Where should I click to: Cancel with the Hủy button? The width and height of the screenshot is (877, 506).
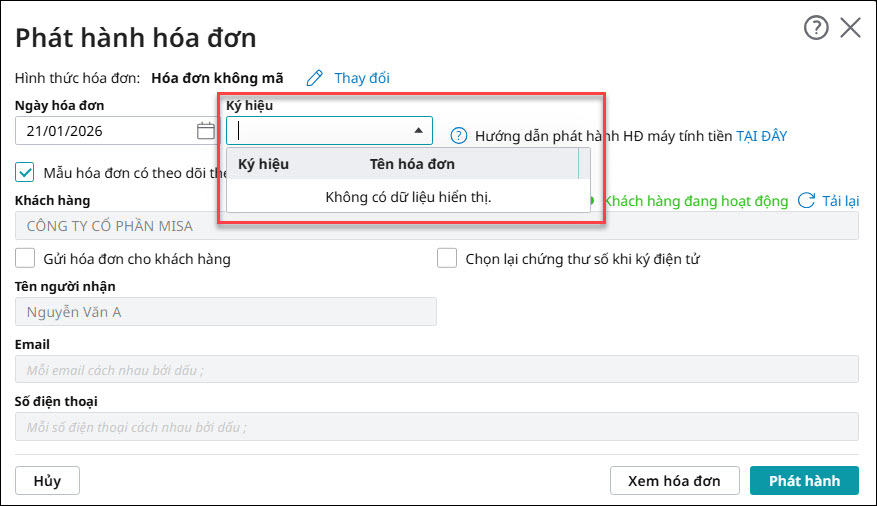47,481
